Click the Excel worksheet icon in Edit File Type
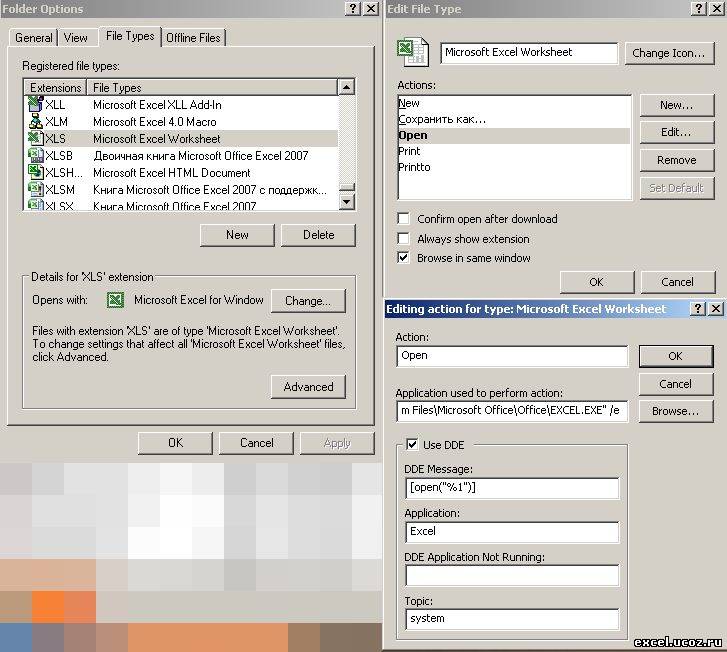Viewport: 727px width, 652px height. click(413, 53)
